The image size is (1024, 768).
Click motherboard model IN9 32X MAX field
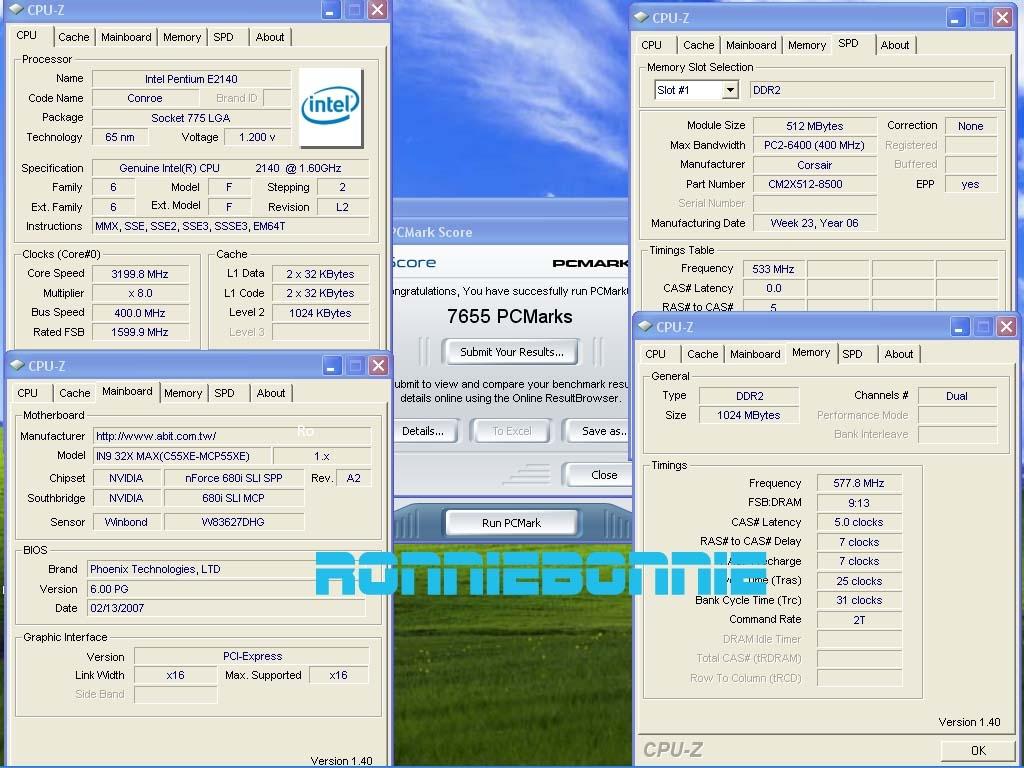pos(180,456)
